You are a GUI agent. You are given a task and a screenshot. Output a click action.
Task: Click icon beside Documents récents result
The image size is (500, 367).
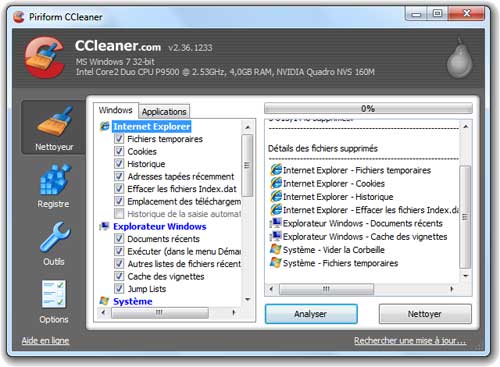pos(276,223)
